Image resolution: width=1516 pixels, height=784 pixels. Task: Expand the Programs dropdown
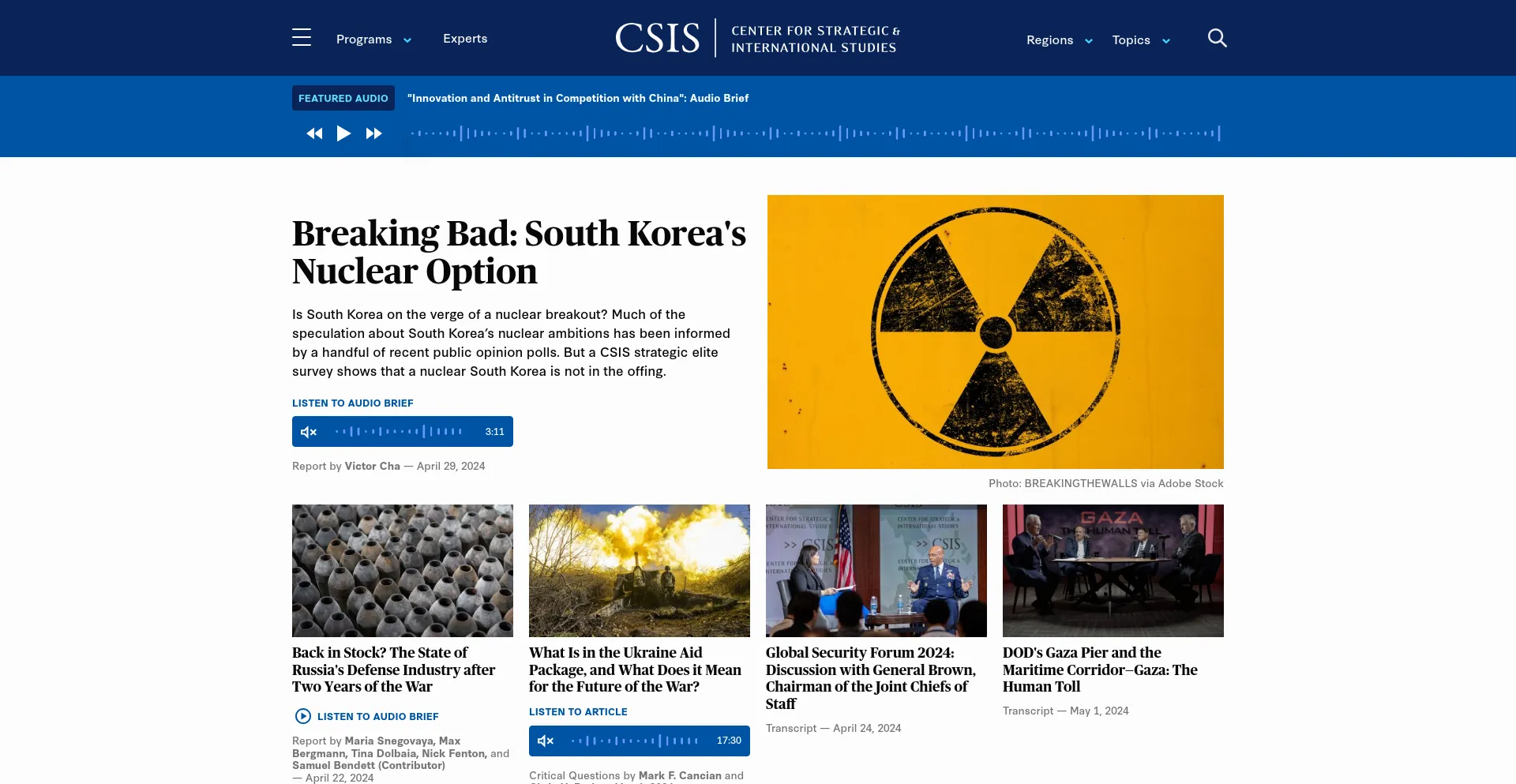coord(373,39)
